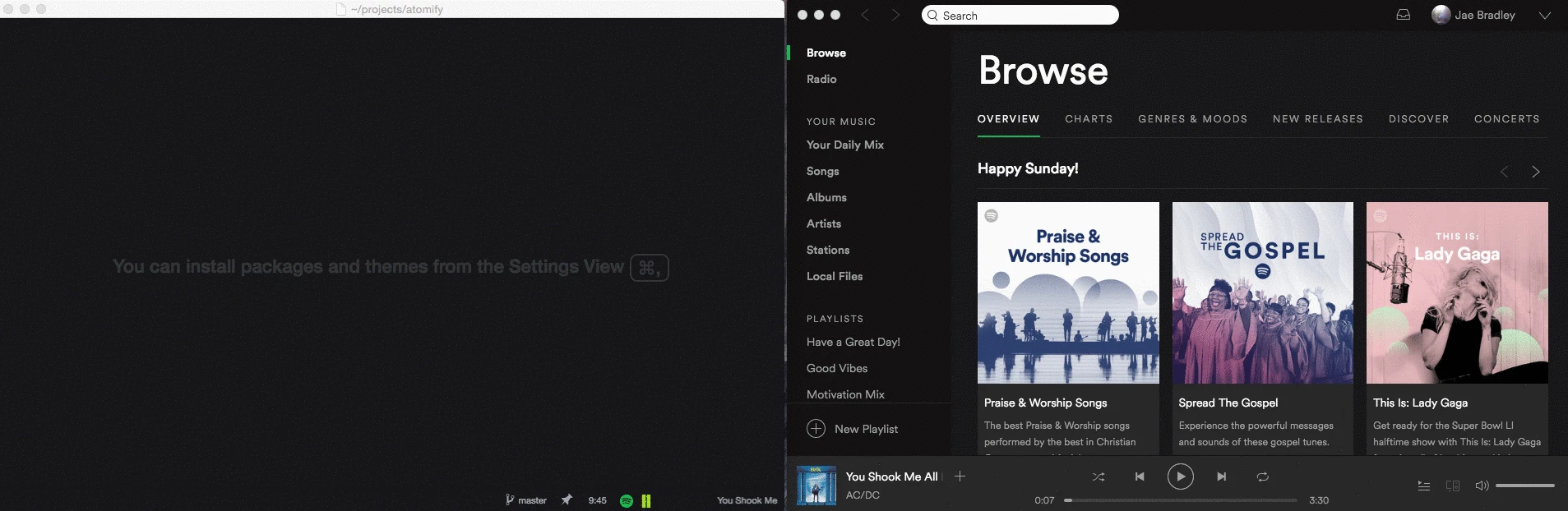Click the 3:30 track duration
This screenshot has width=1568, height=511.
point(1319,500)
